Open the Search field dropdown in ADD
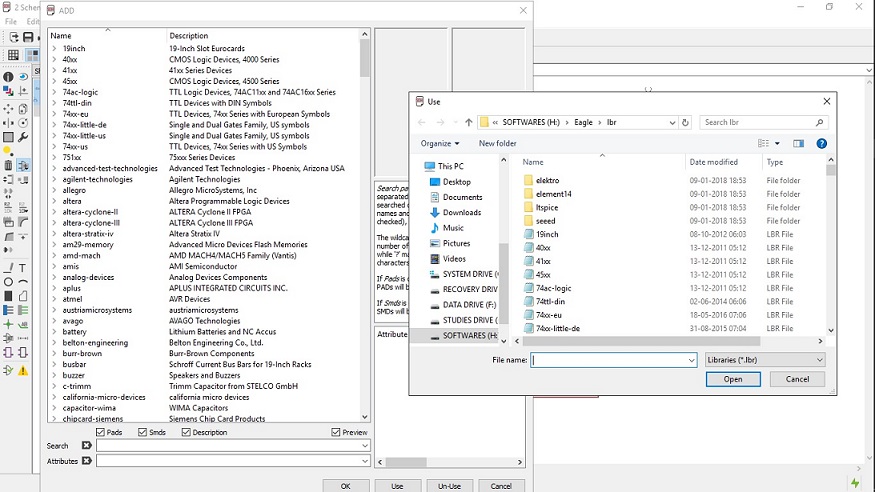 [x=365, y=446]
